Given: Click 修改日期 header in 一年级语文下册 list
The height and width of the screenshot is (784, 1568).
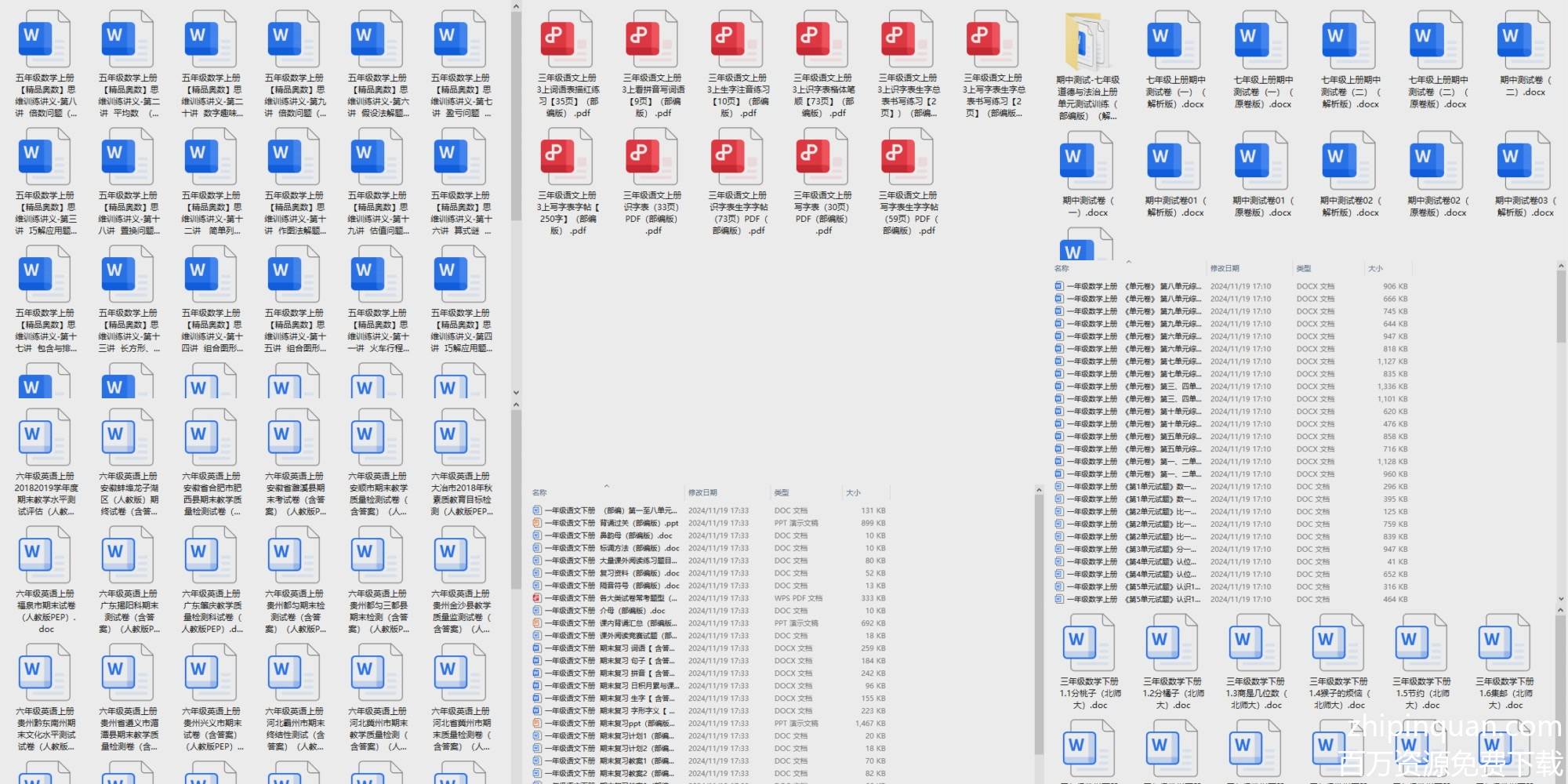Looking at the screenshot, I should 702,492.
